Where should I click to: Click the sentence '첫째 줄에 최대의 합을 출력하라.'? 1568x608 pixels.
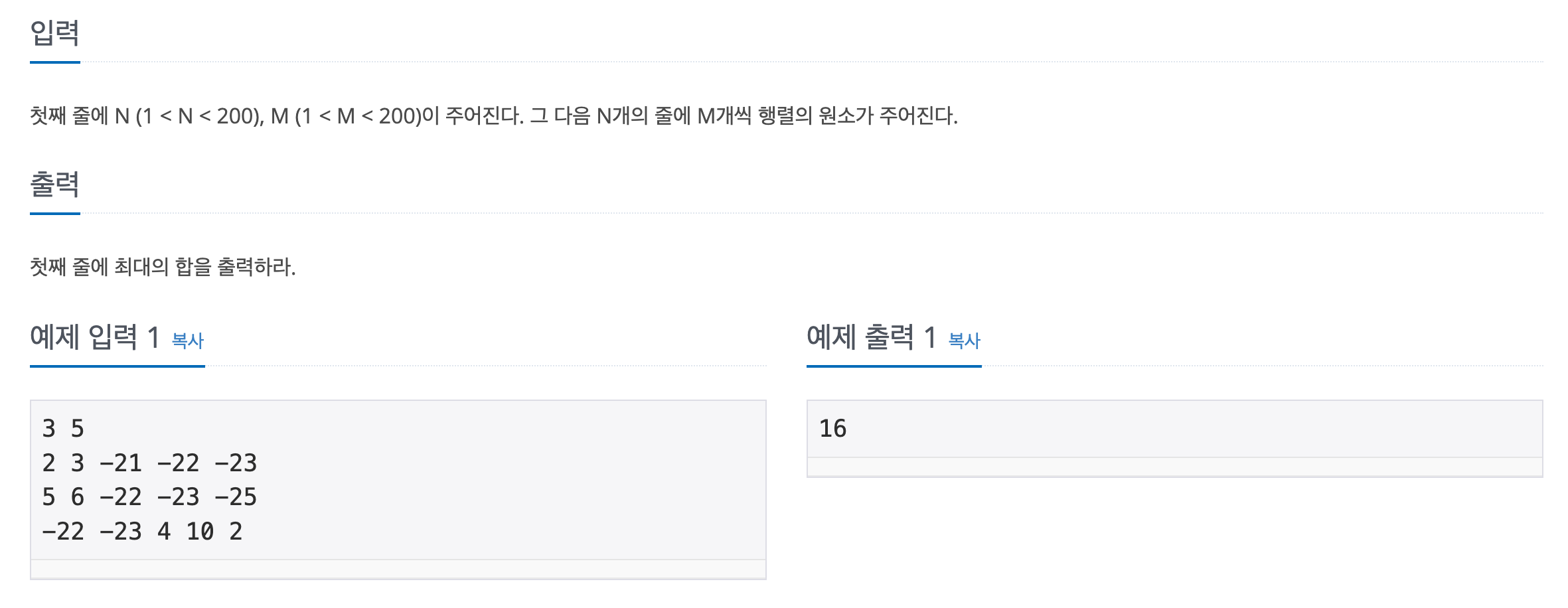(163, 267)
